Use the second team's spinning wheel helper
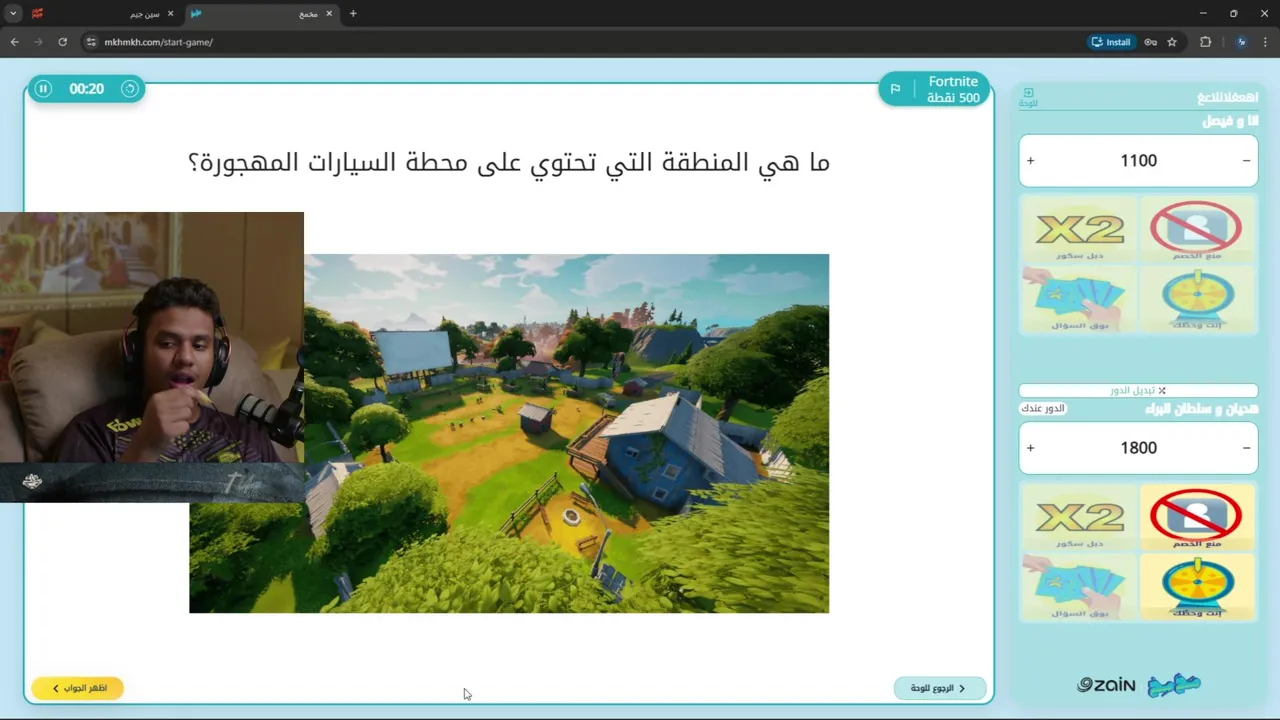1280x720 pixels. 1196,587
